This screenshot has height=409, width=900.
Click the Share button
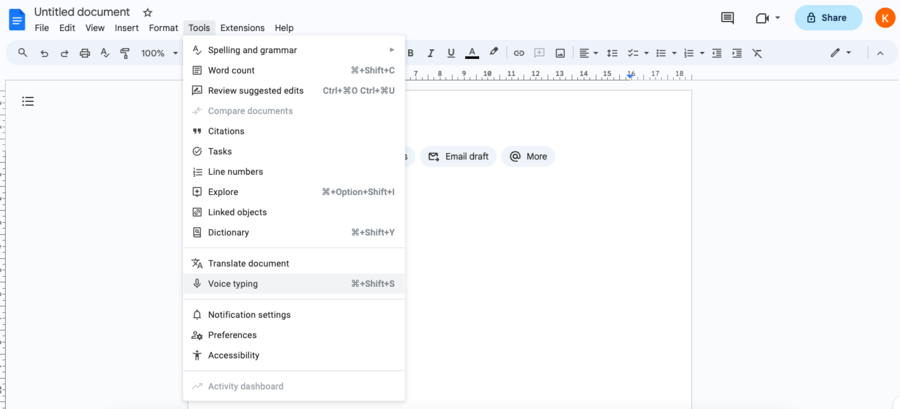[828, 18]
